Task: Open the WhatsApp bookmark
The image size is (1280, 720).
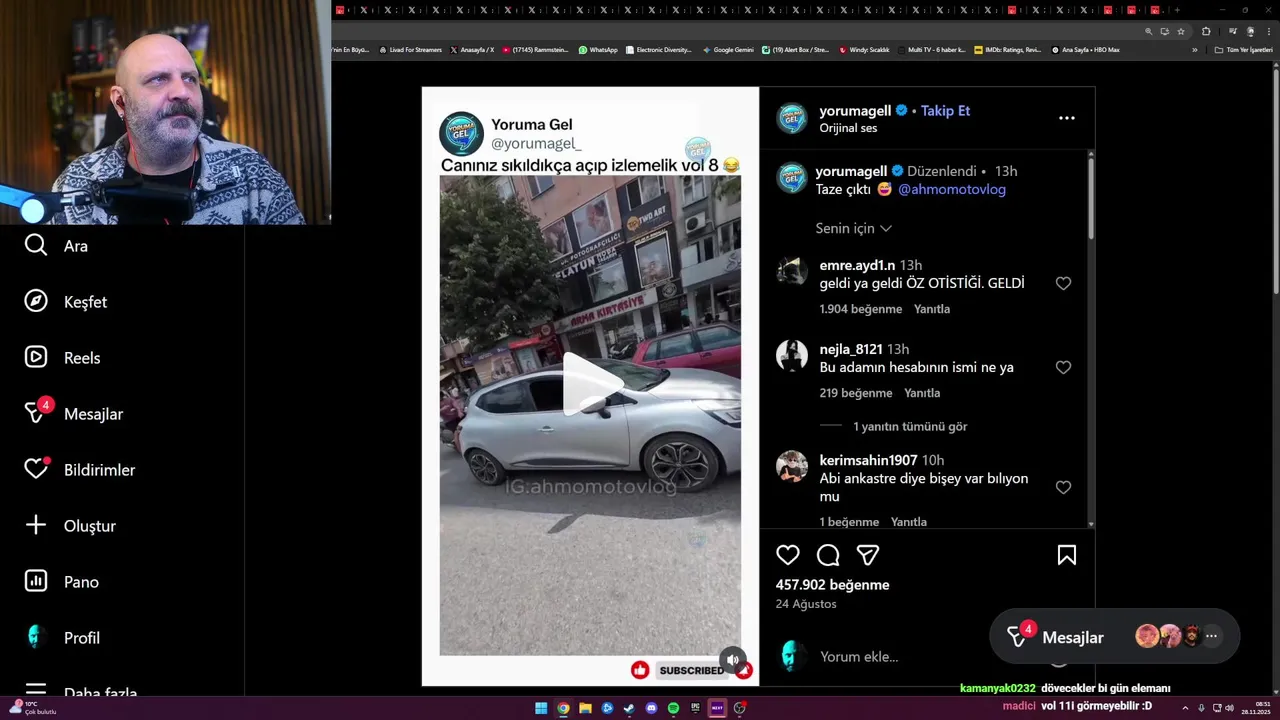Action: tap(598, 49)
